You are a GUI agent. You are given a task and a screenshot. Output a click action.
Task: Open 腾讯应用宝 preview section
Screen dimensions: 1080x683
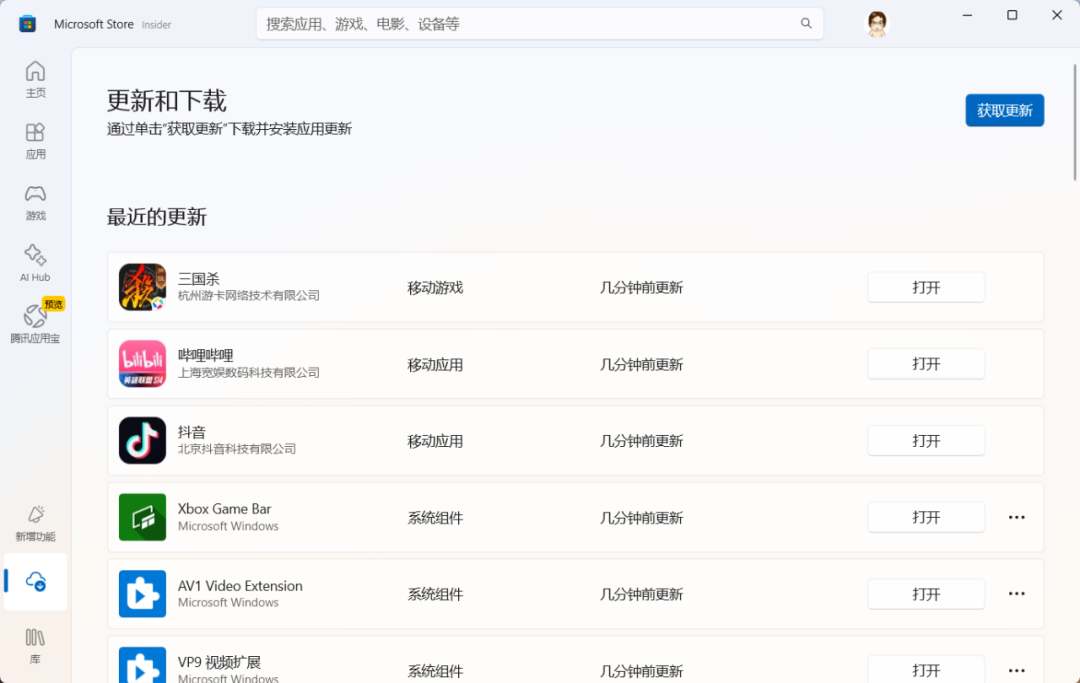tap(35, 324)
